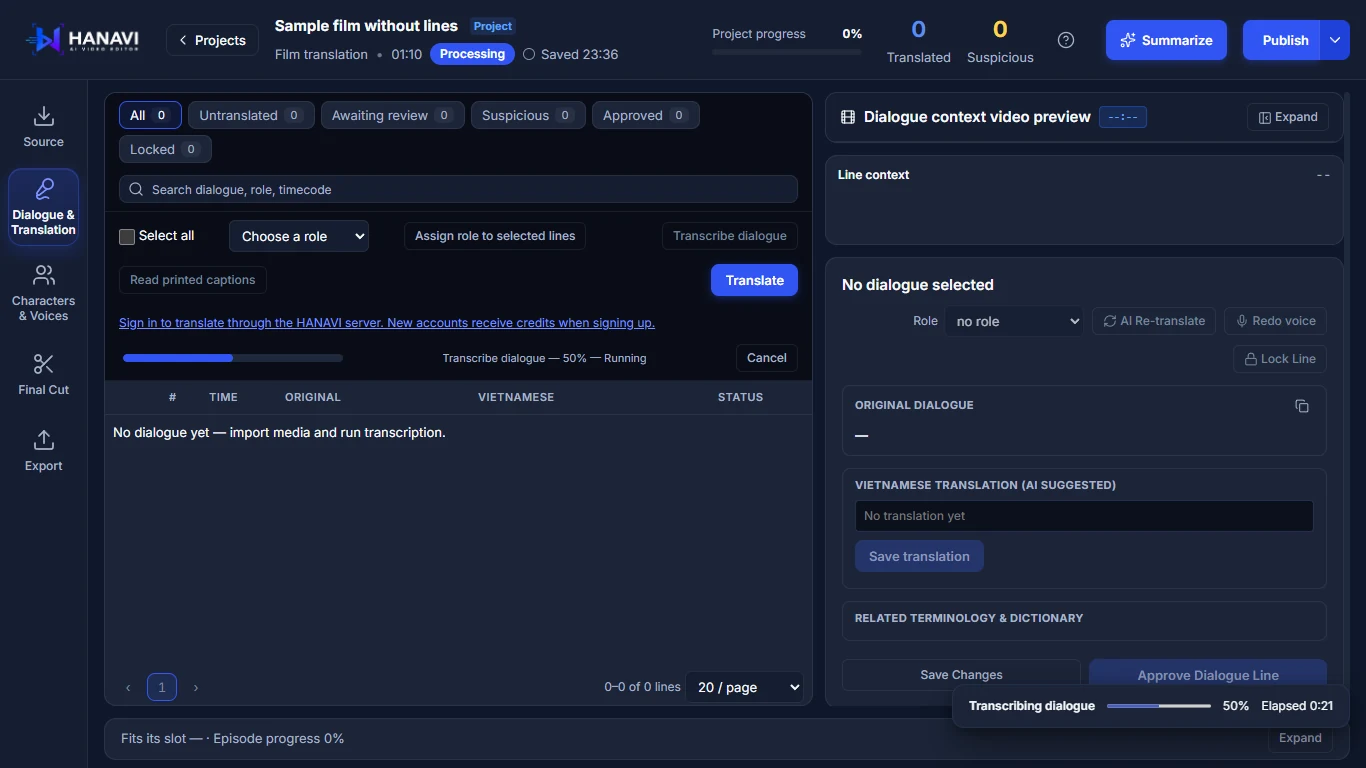The image size is (1366, 768).
Task: Click the help question mark icon
Action: (1066, 40)
